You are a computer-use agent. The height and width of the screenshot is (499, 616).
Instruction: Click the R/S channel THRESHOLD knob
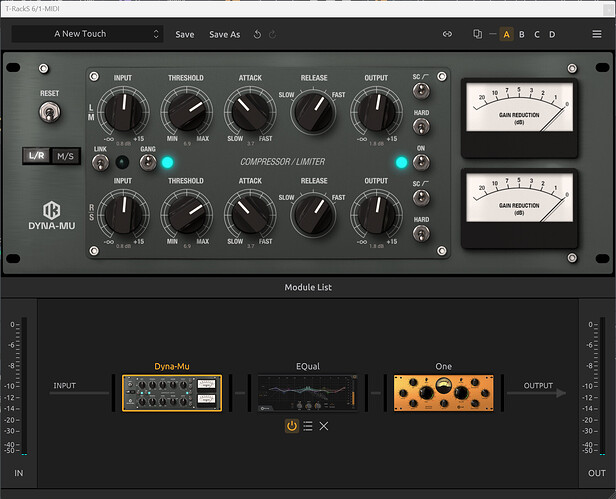(x=187, y=215)
